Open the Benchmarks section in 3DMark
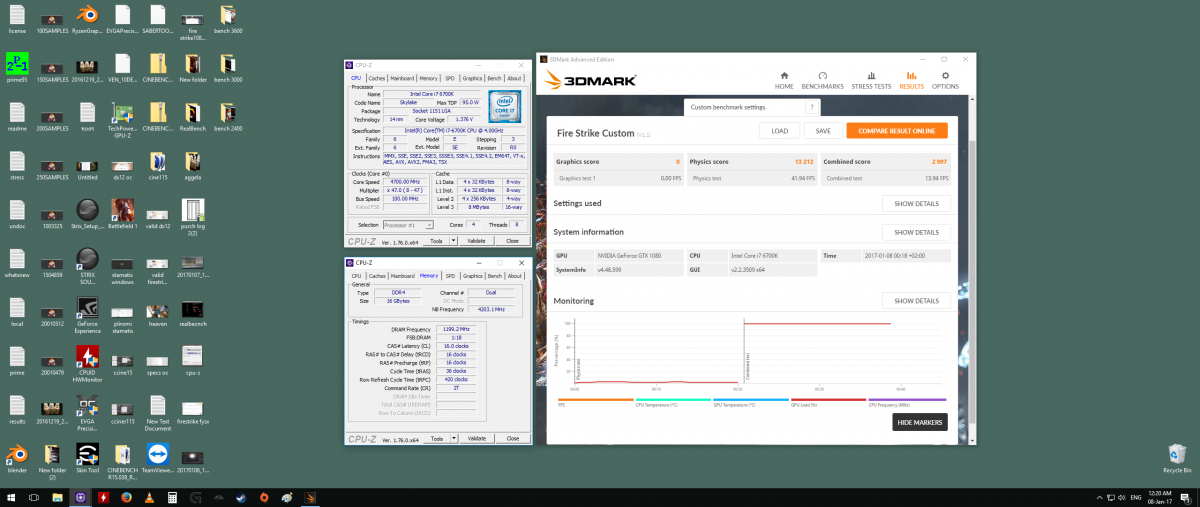 tap(822, 80)
